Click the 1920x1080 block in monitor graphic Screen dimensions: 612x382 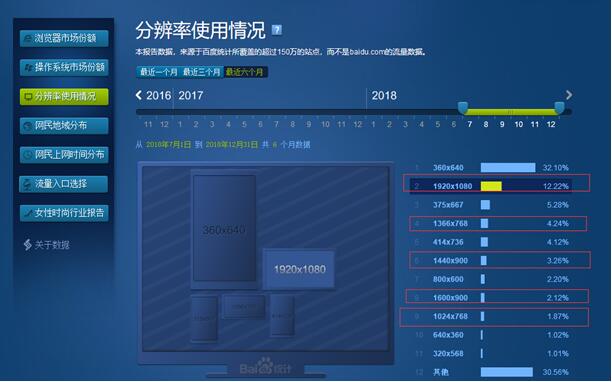tap(299, 269)
